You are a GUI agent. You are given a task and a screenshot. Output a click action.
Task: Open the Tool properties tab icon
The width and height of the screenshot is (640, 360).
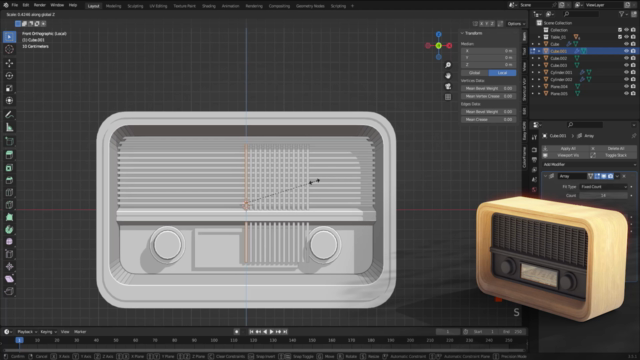pyautogui.click(x=534, y=138)
